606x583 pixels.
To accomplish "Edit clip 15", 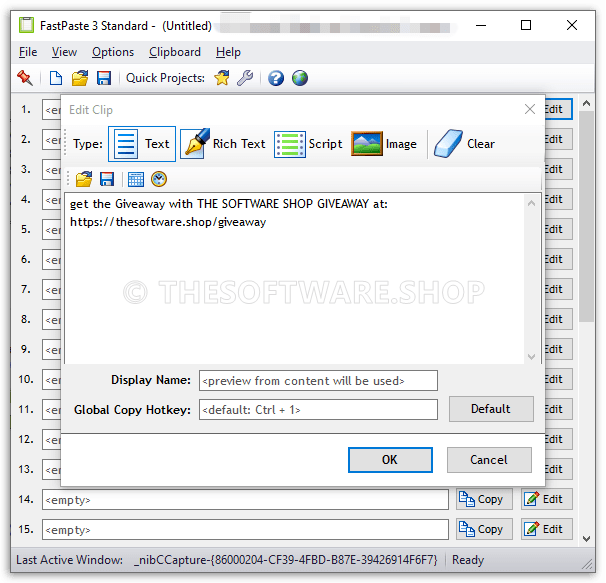I will point(546,529).
